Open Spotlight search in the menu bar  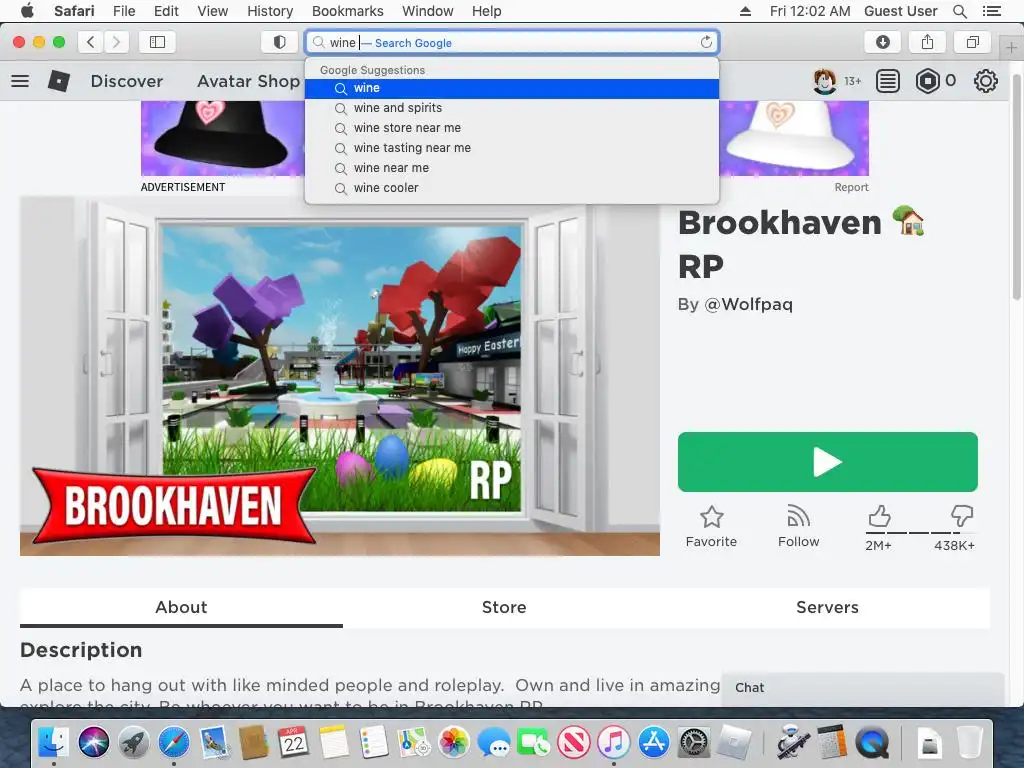pyautogui.click(x=959, y=11)
